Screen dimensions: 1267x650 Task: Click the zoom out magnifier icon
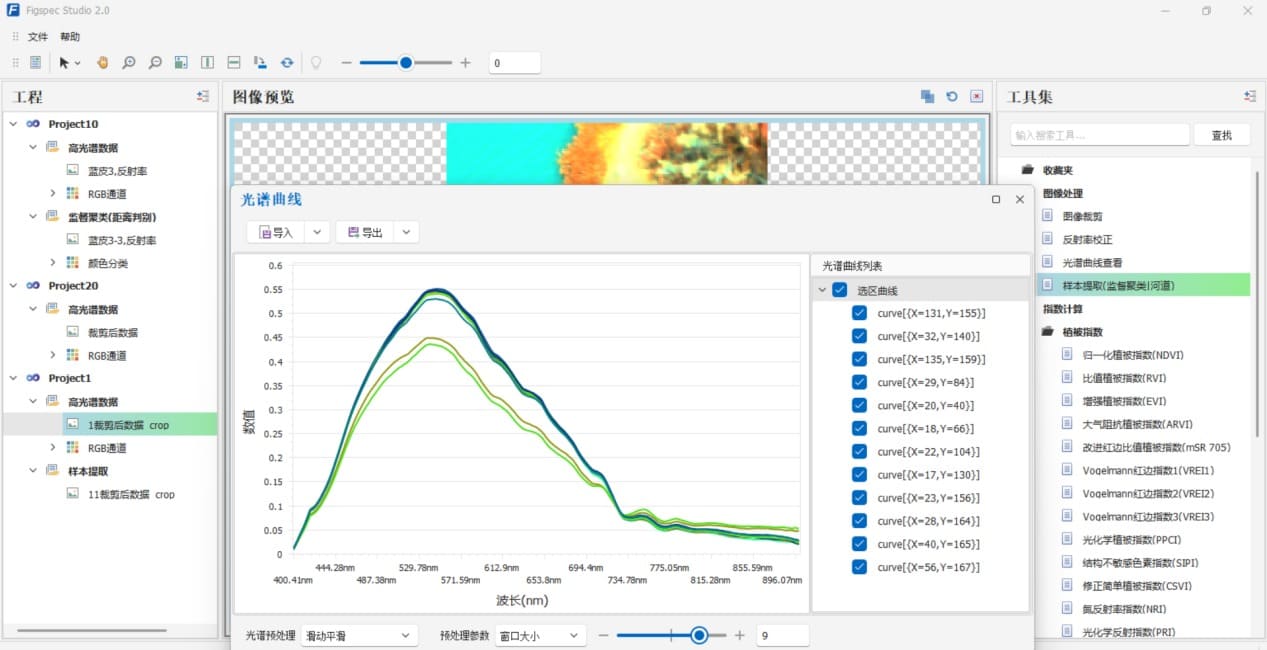click(155, 63)
